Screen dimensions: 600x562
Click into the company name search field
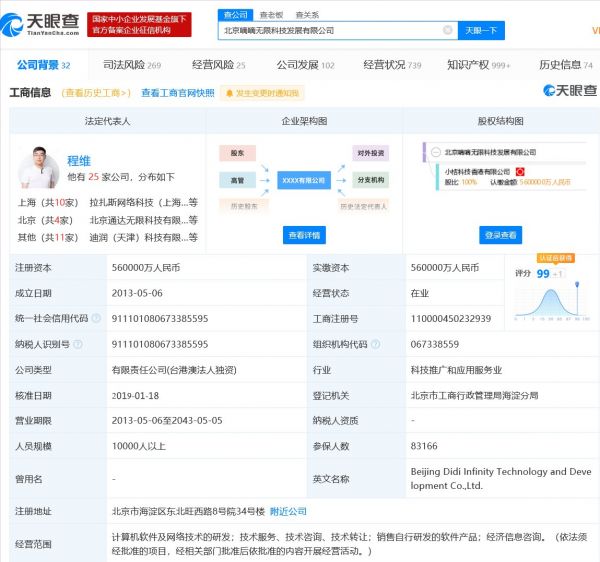[x=330, y=30]
